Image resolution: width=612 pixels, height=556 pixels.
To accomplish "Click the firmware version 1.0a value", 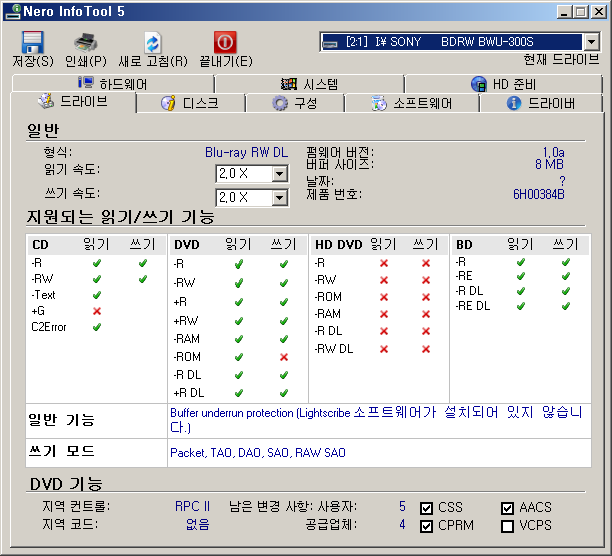I will pos(553,152).
